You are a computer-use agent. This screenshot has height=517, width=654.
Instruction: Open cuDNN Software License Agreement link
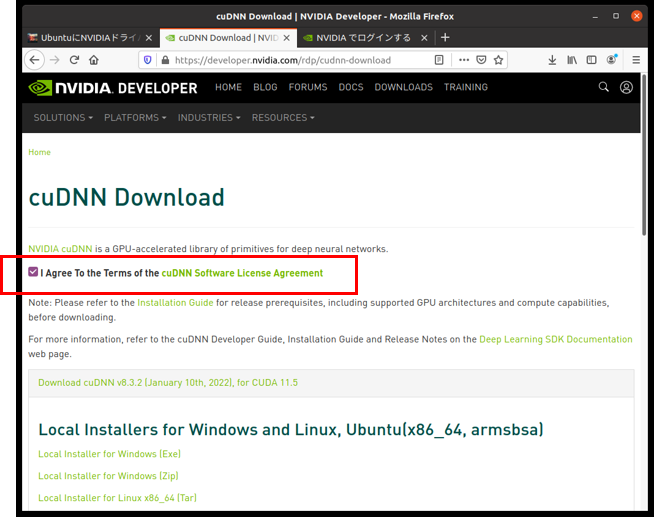242,273
